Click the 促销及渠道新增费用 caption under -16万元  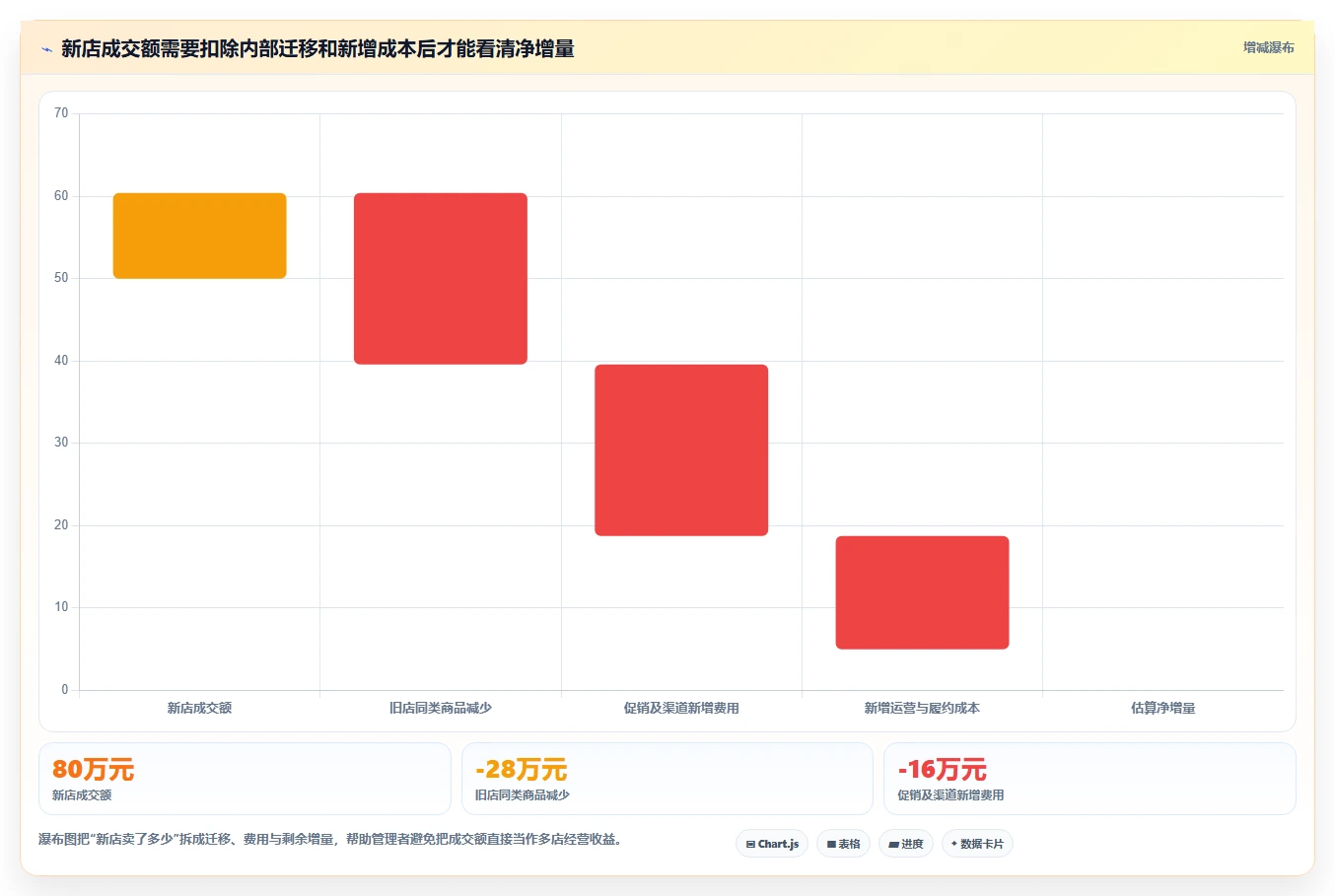pyautogui.click(x=950, y=795)
